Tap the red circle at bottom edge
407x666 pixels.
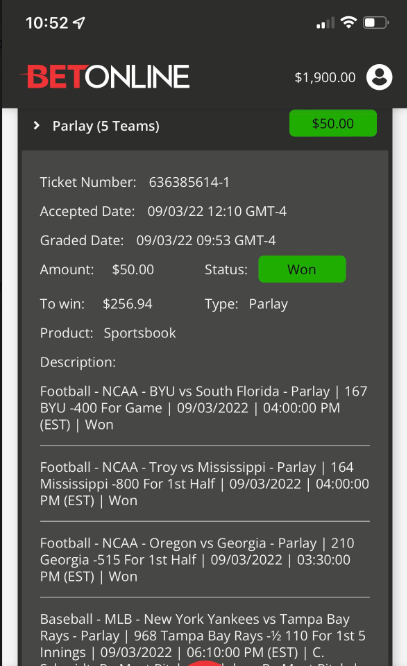coord(205,663)
